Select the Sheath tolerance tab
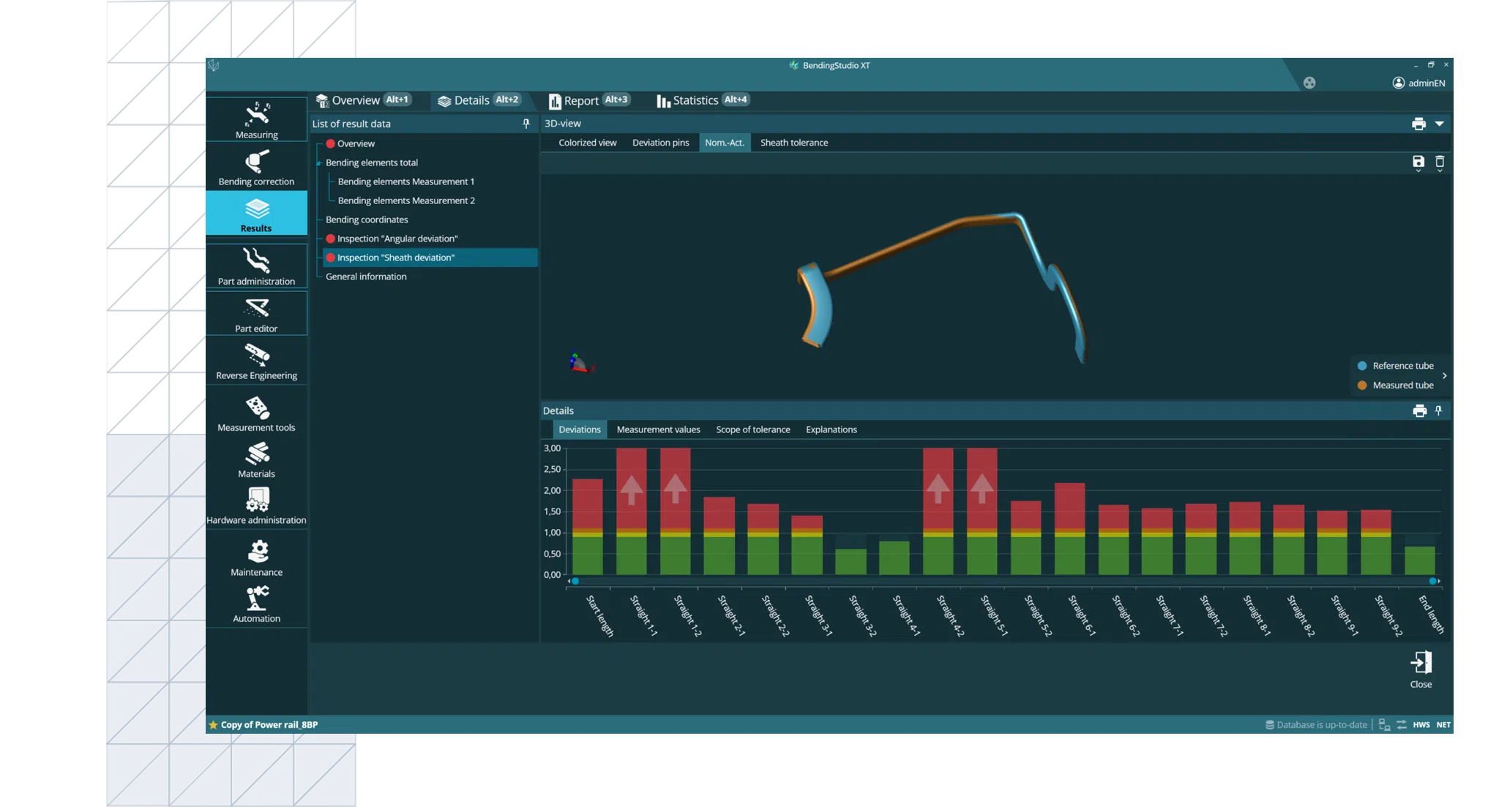This screenshot has width=1499, height=812. point(793,143)
